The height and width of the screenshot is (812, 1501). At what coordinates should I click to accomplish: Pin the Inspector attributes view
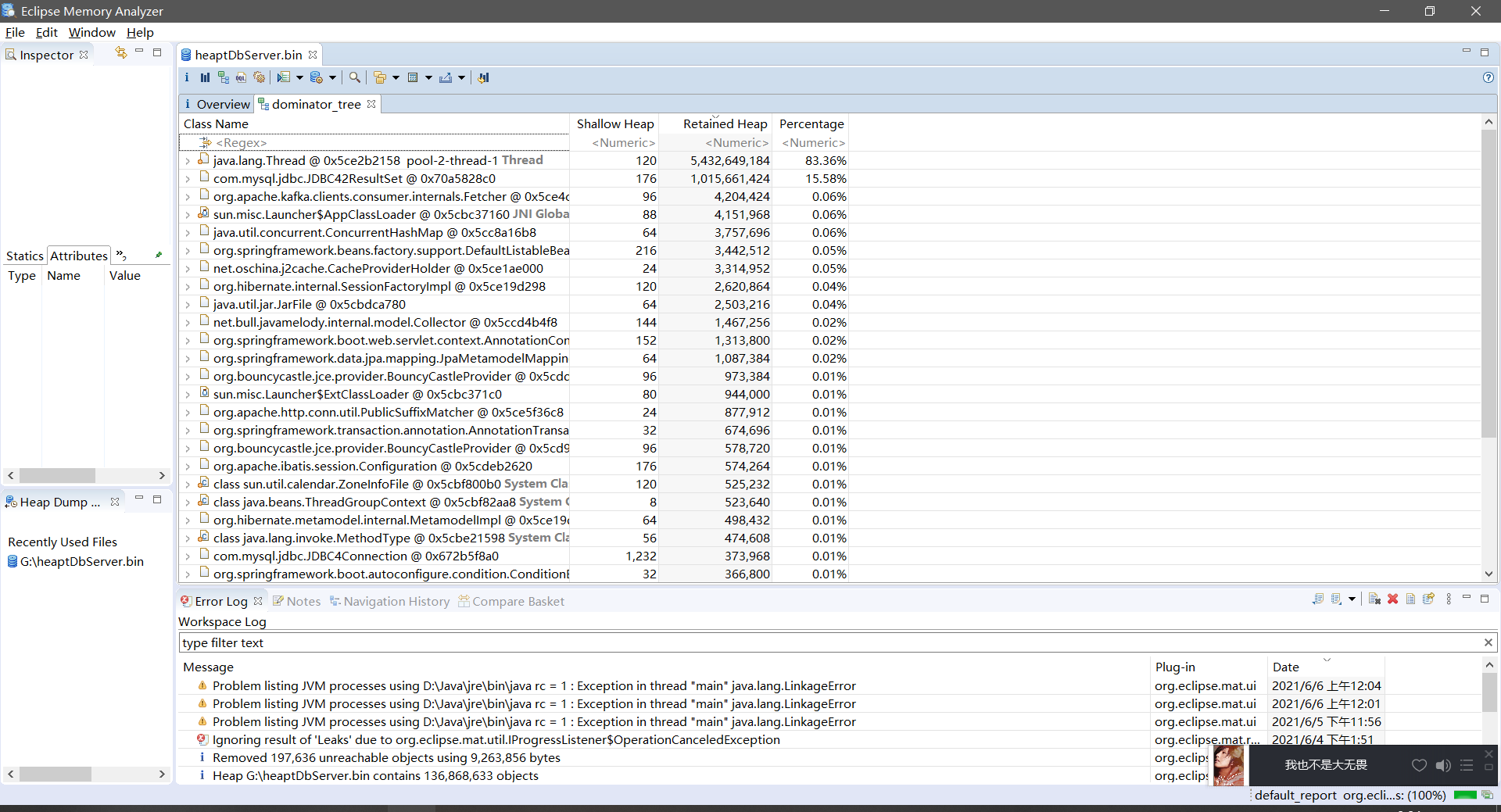pyautogui.click(x=159, y=255)
